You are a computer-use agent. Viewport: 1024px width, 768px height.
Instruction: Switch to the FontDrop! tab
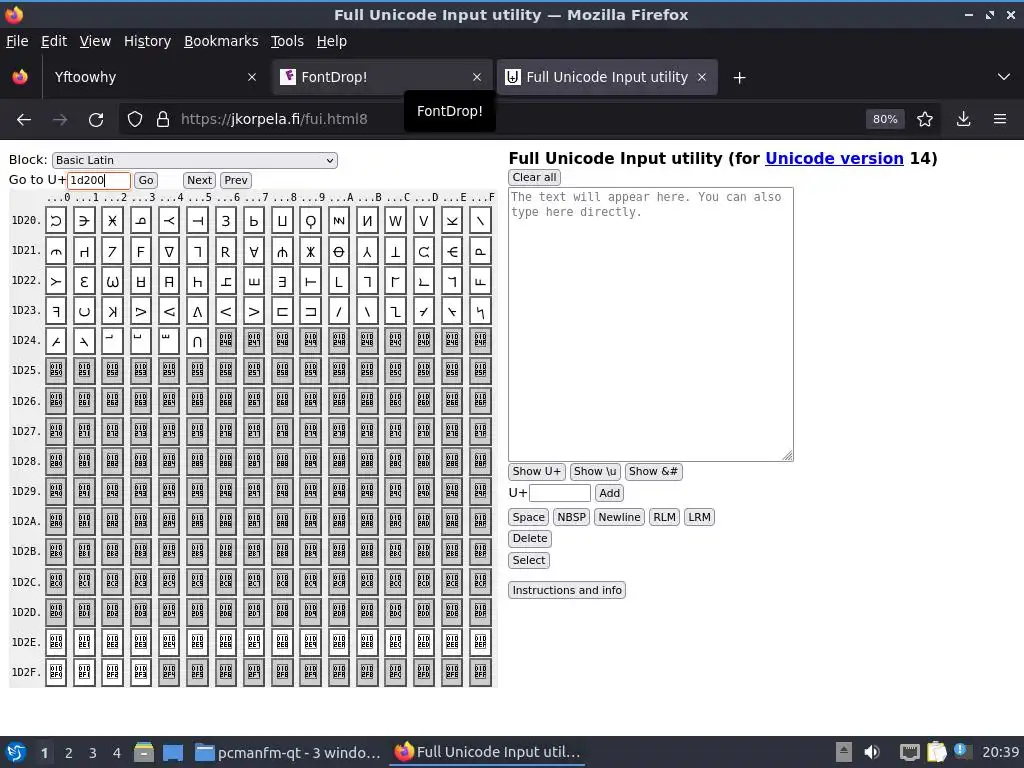tap(381, 77)
